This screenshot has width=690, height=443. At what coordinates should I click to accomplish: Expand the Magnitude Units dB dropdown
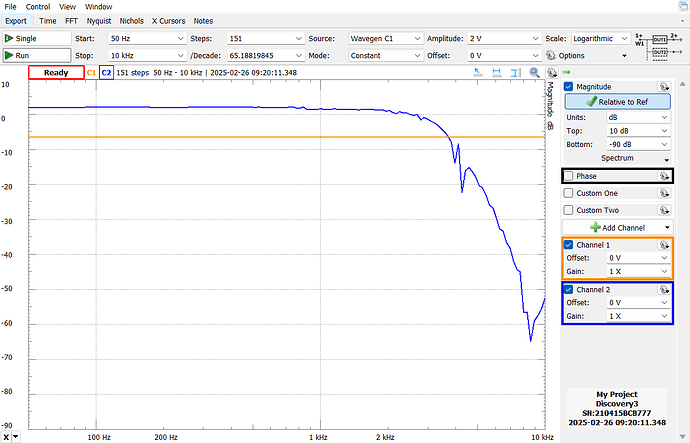click(635, 117)
